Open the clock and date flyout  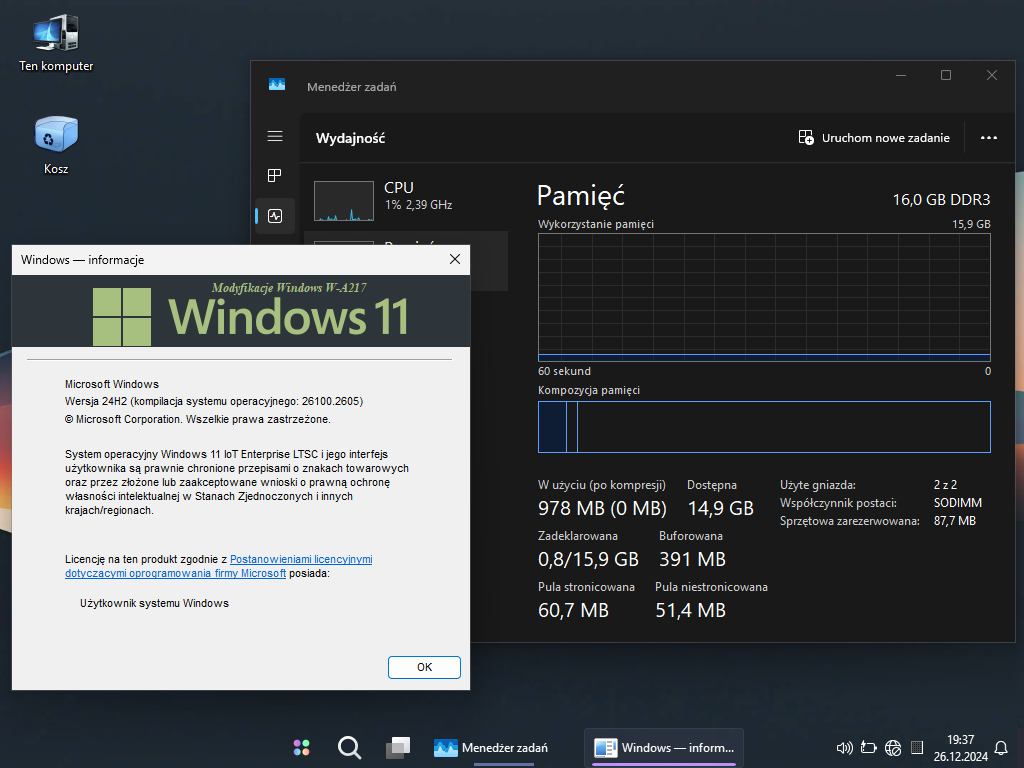[960, 747]
